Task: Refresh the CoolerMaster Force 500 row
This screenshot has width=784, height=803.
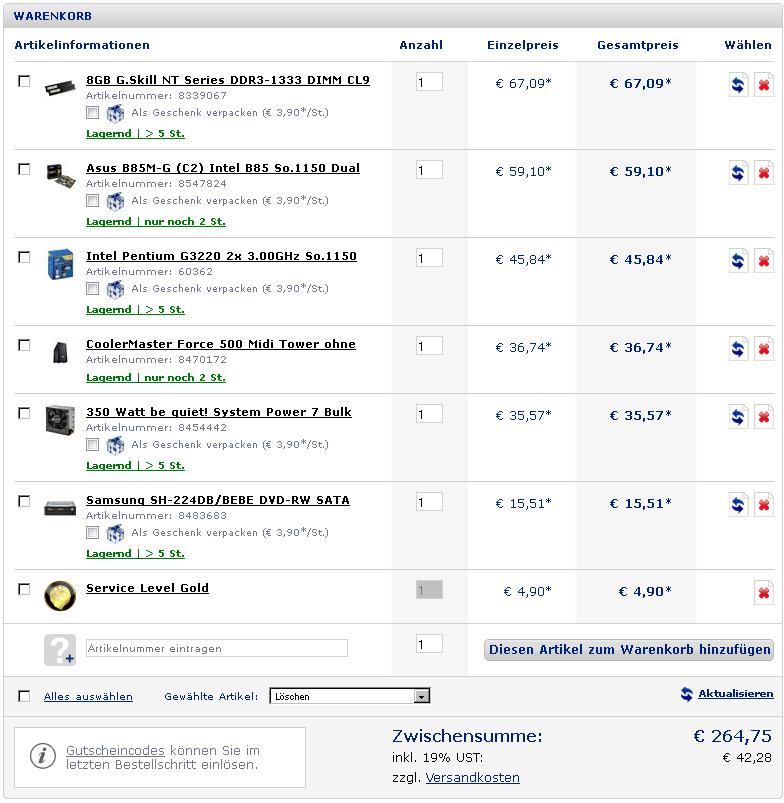Action: click(738, 349)
